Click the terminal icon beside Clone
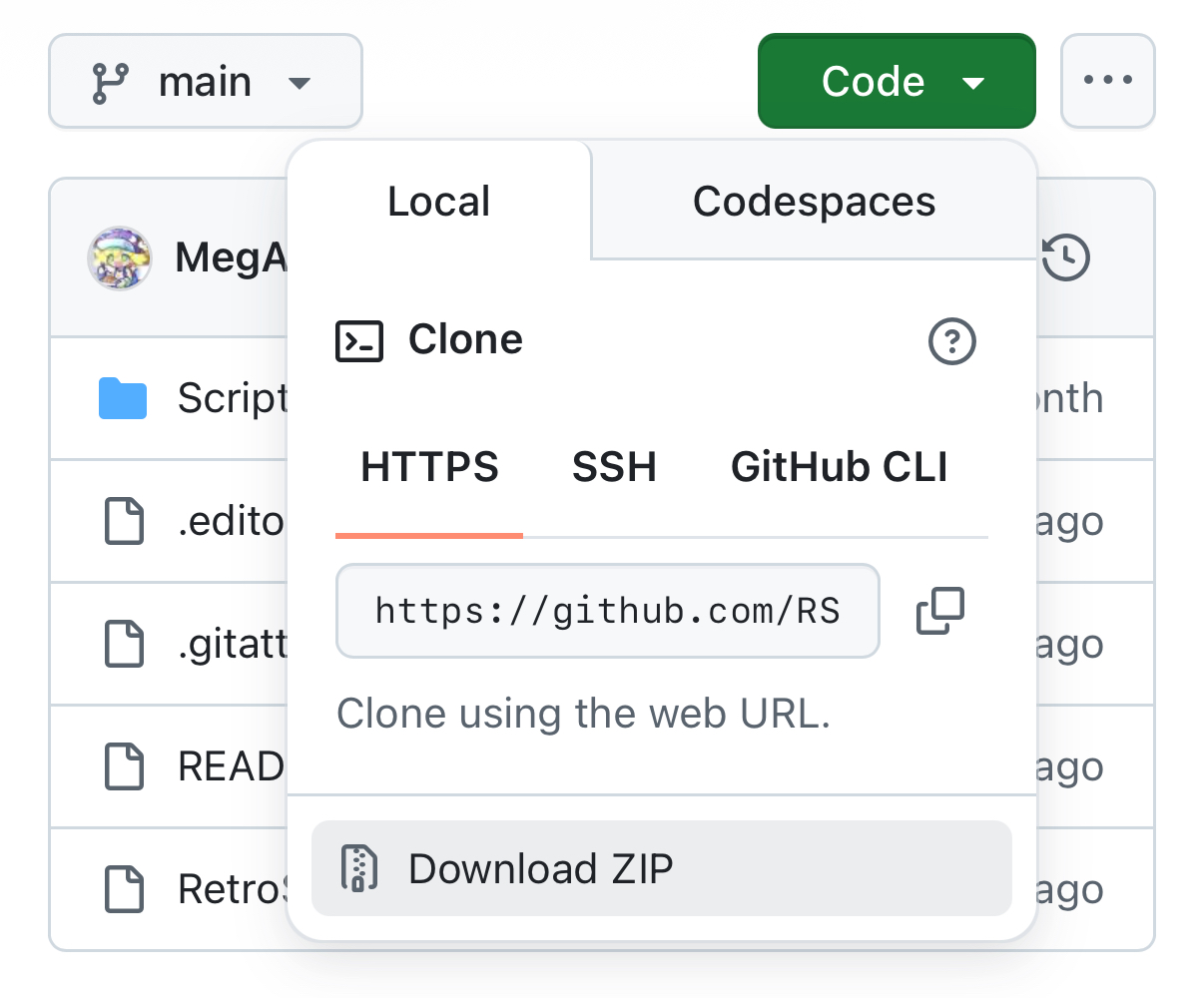 (x=359, y=340)
